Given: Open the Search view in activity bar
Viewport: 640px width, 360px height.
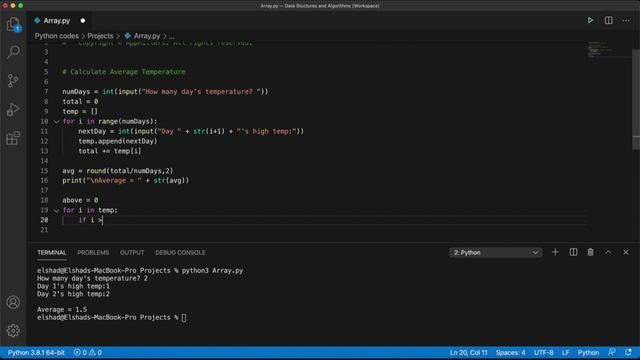Looking at the screenshot, I should 13,52.
